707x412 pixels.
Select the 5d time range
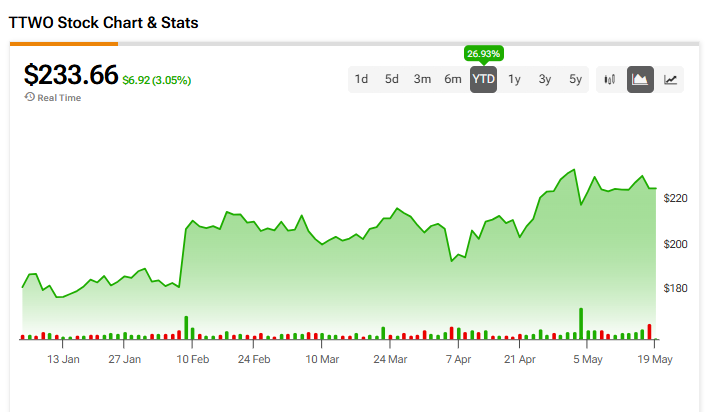pyautogui.click(x=391, y=79)
